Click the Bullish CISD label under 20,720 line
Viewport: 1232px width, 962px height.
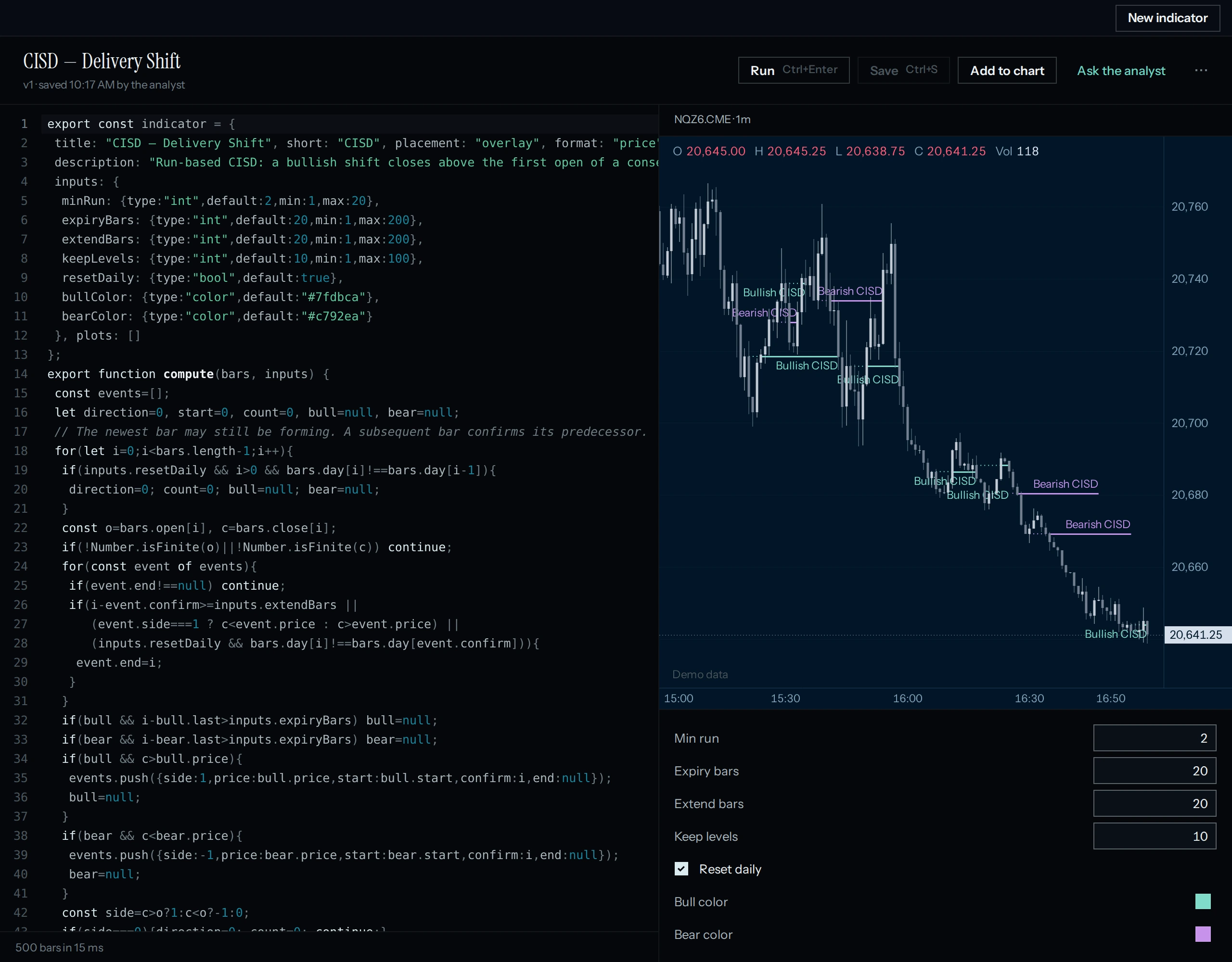pos(806,366)
